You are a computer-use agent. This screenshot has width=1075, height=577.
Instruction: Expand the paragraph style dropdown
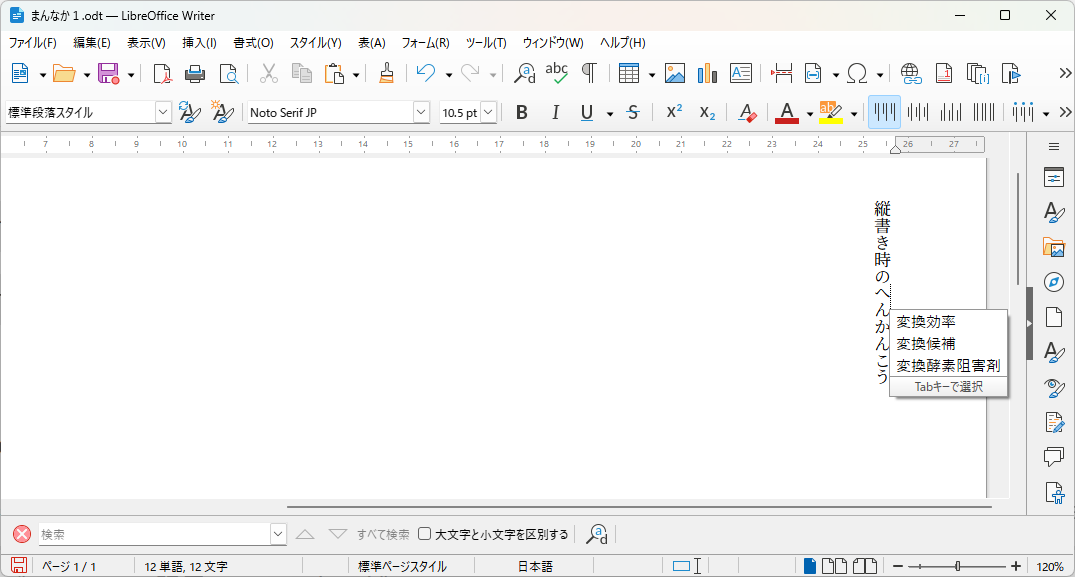point(162,112)
